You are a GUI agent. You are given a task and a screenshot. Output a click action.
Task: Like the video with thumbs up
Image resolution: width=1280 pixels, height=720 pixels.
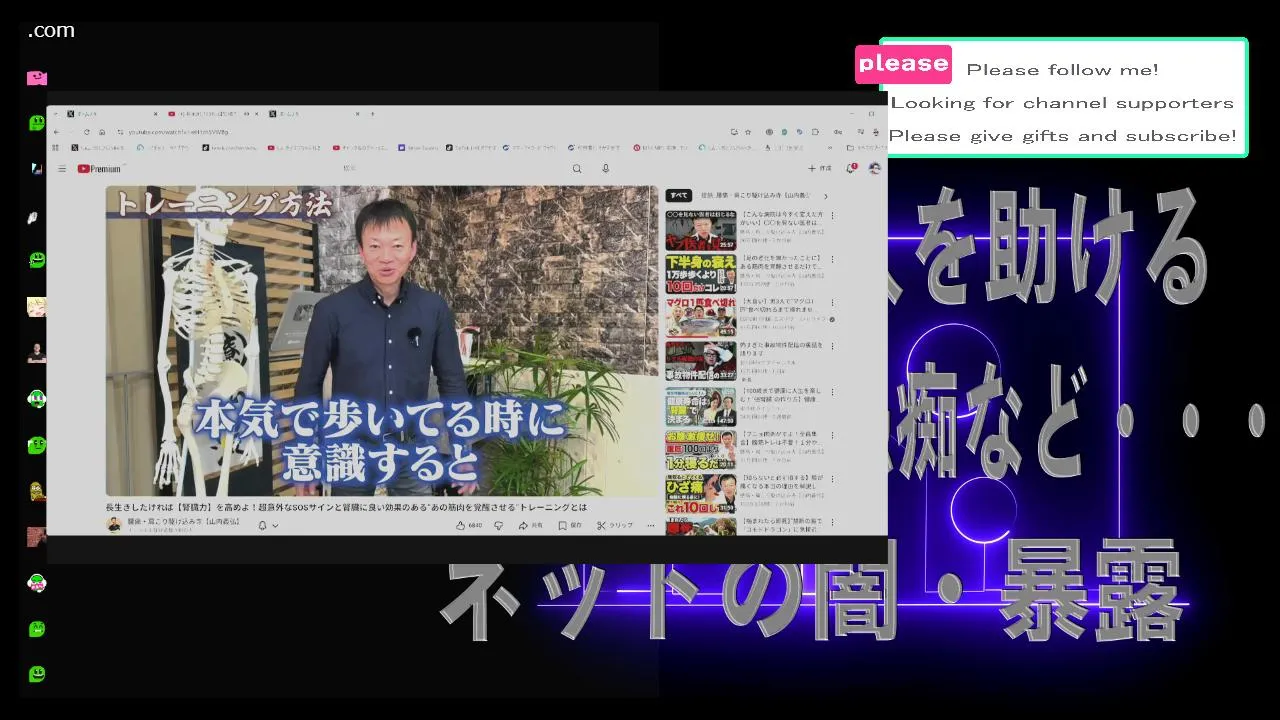coord(468,525)
